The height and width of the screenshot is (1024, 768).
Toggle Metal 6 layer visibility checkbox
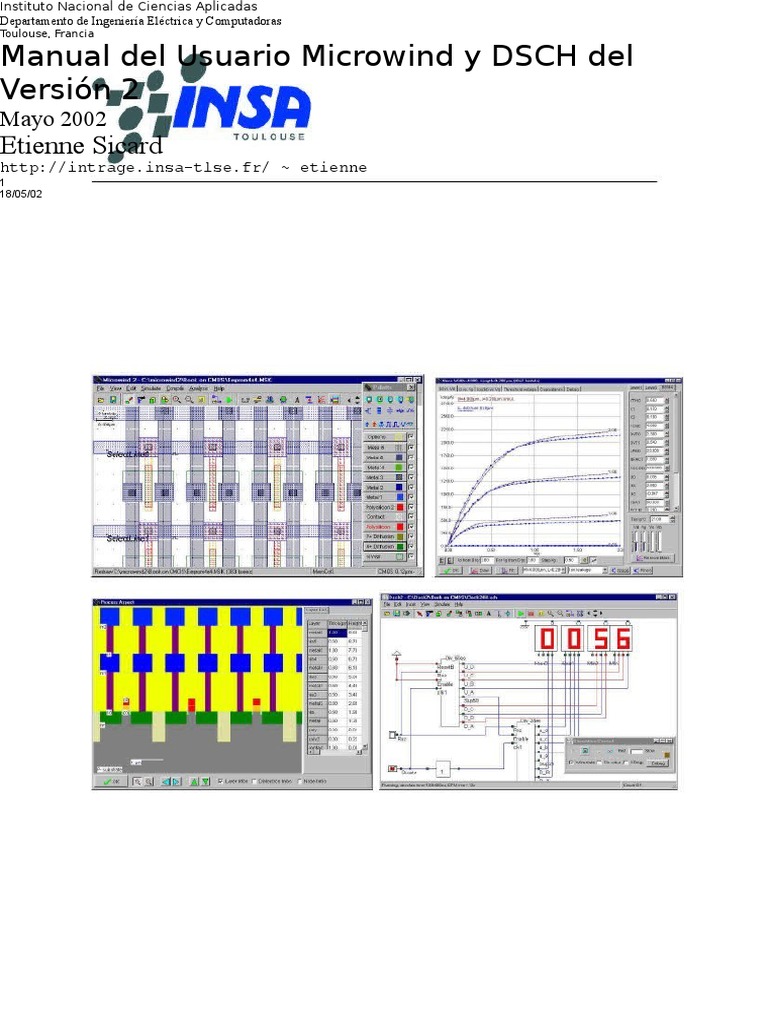411,447
